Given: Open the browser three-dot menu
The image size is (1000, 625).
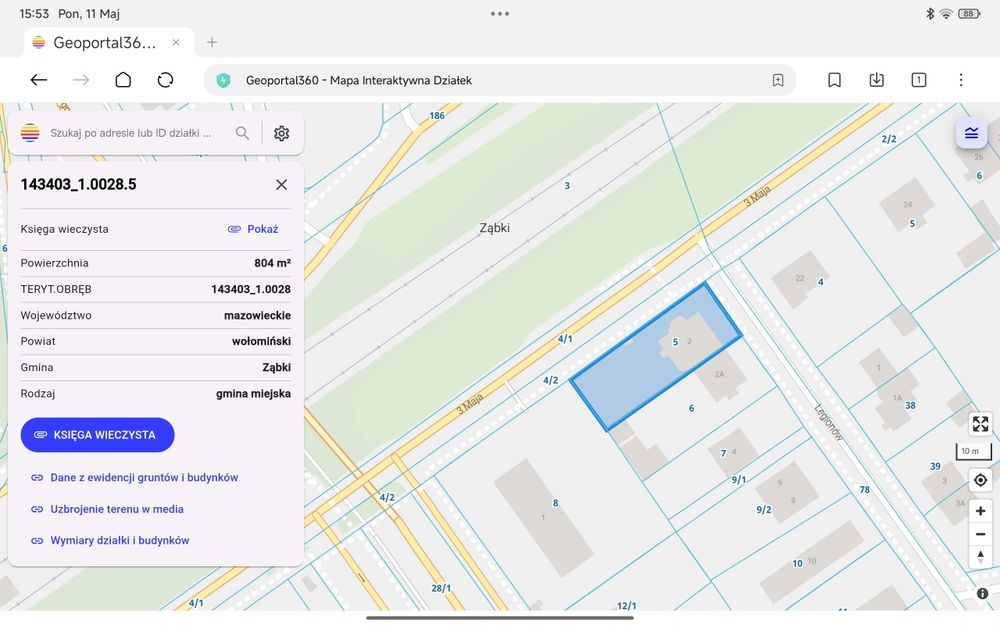Looking at the screenshot, I should coord(960,80).
